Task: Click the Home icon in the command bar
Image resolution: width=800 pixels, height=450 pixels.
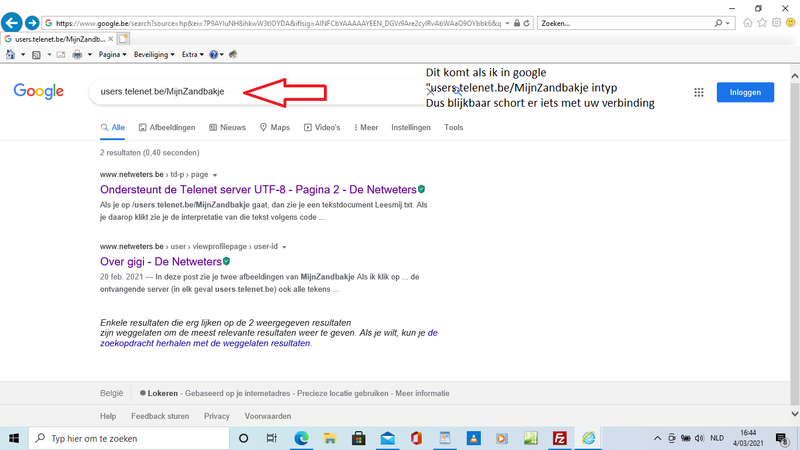Action: [x=10, y=54]
